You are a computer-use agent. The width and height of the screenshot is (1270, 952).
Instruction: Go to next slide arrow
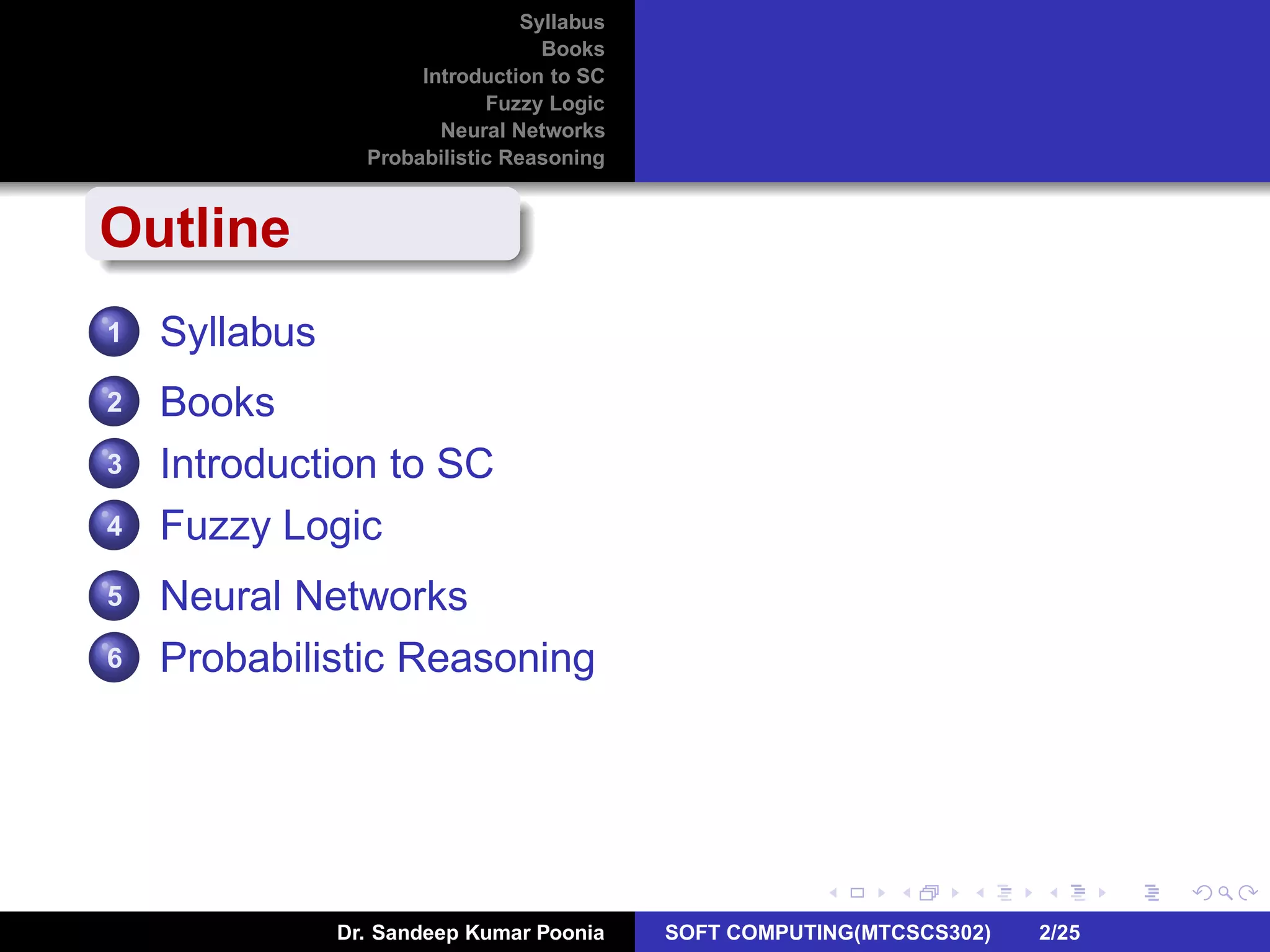click(x=881, y=892)
